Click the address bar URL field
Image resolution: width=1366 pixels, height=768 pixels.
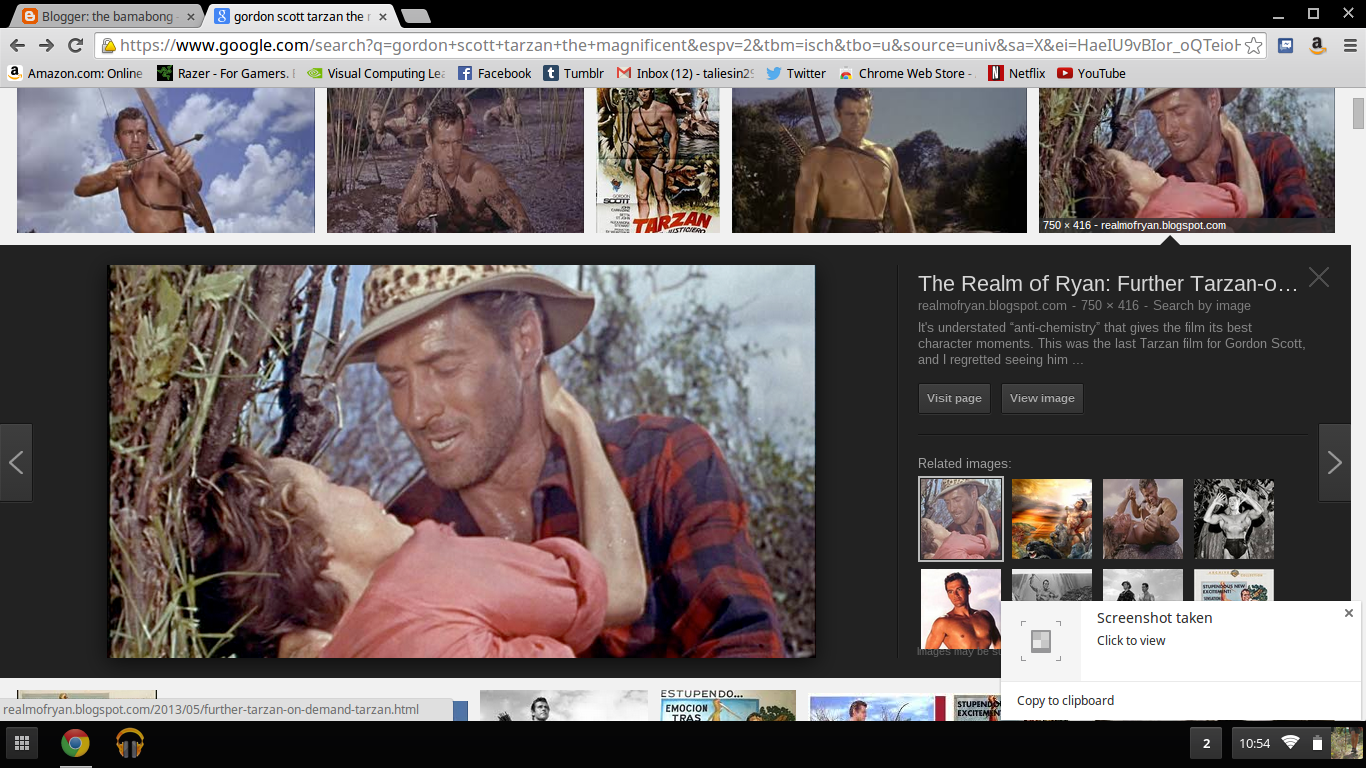pos(679,45)
